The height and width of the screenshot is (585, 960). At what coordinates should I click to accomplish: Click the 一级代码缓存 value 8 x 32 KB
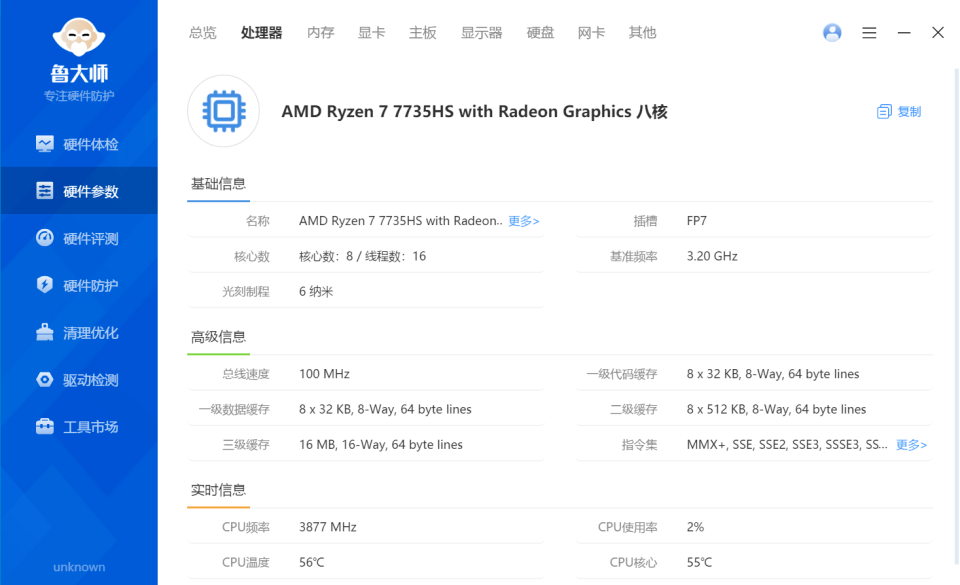(773, 374)
